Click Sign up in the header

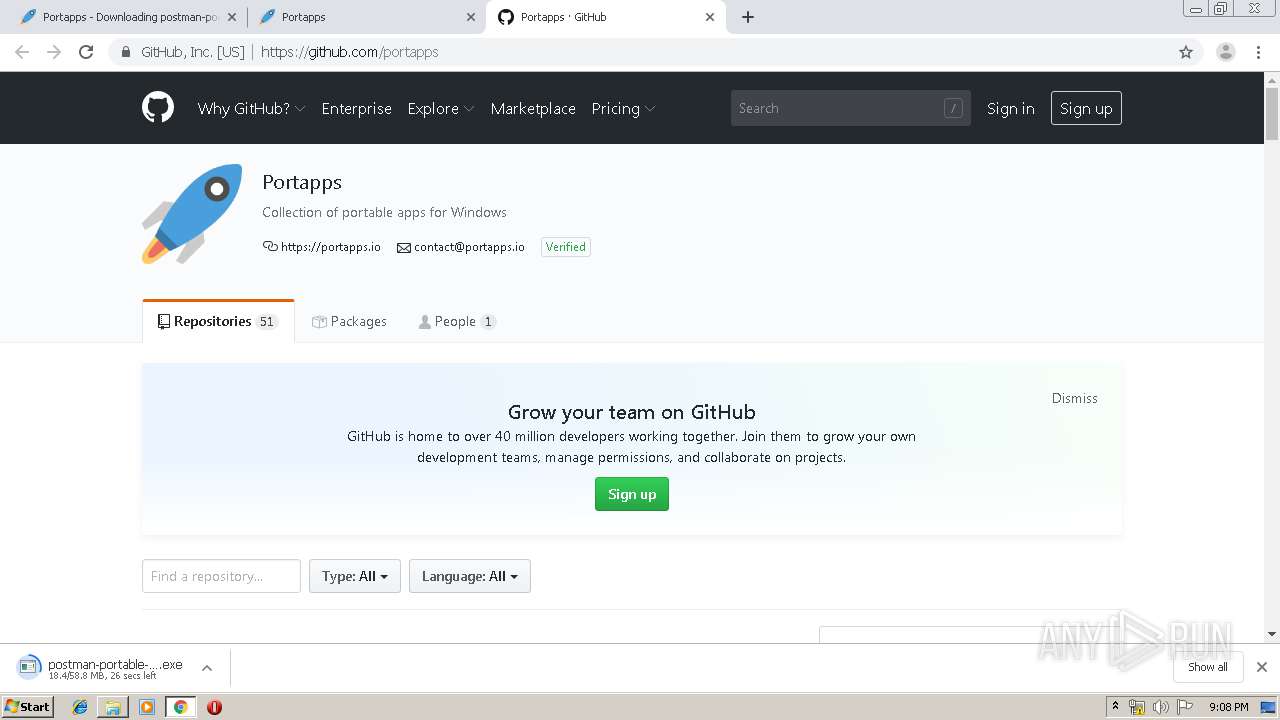(1086, 108)
